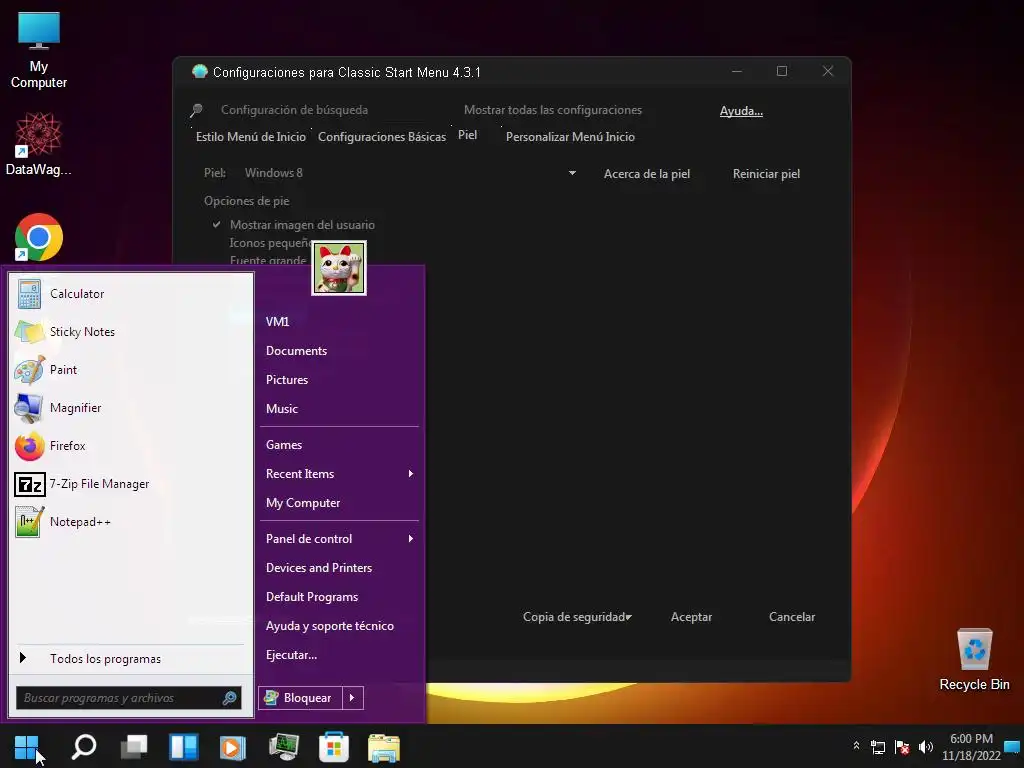Screen dimensions: 1024x768
Task: Click the Cancelar button
Action: (x=792, y=617)
